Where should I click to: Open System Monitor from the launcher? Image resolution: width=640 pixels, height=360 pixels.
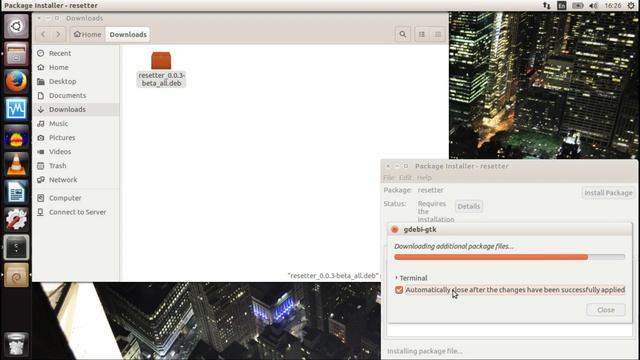(x=16, y=109)
